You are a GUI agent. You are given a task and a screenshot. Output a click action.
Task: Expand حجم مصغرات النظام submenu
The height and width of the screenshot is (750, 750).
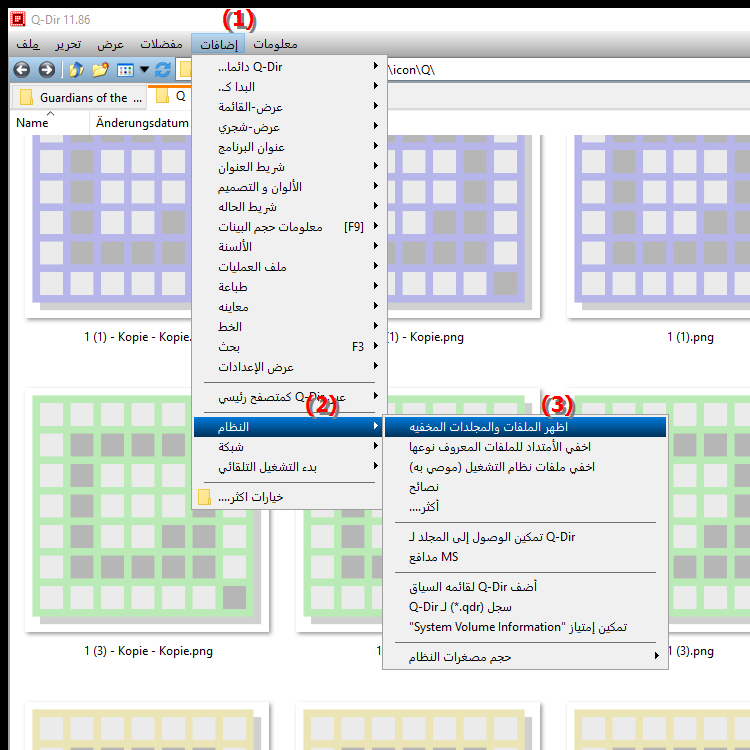pos(525,657)
